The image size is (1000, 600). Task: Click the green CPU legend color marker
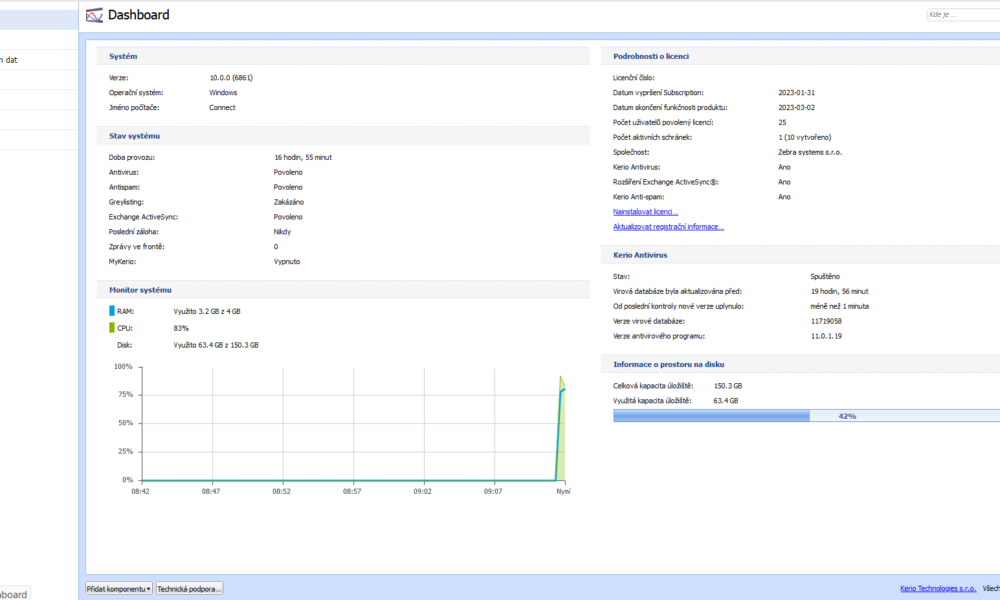point(112,327)
